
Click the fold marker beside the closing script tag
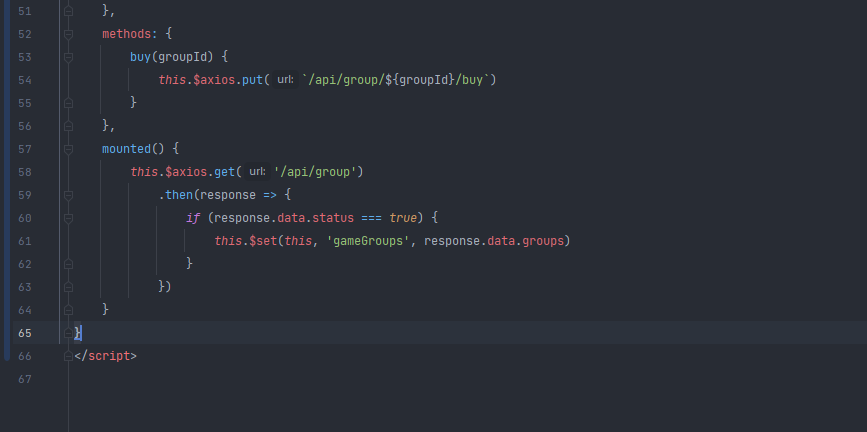click(69, 356)
